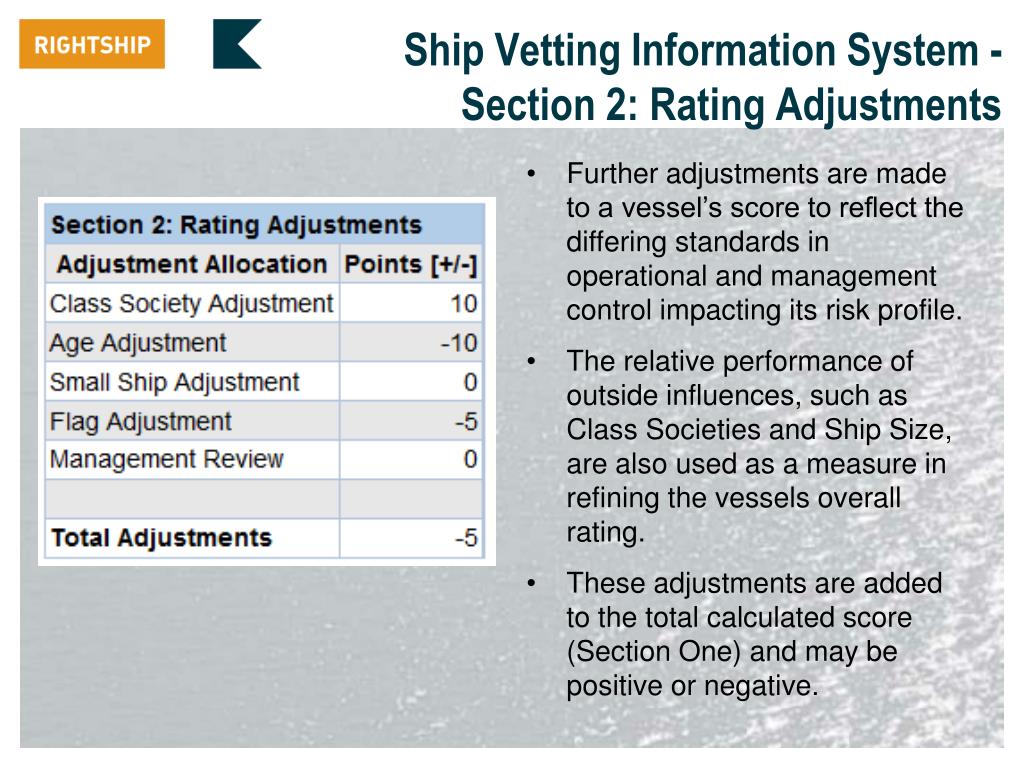
Task: Click the 'Class Society Adjustment' row label
Action: coord(191,304)
